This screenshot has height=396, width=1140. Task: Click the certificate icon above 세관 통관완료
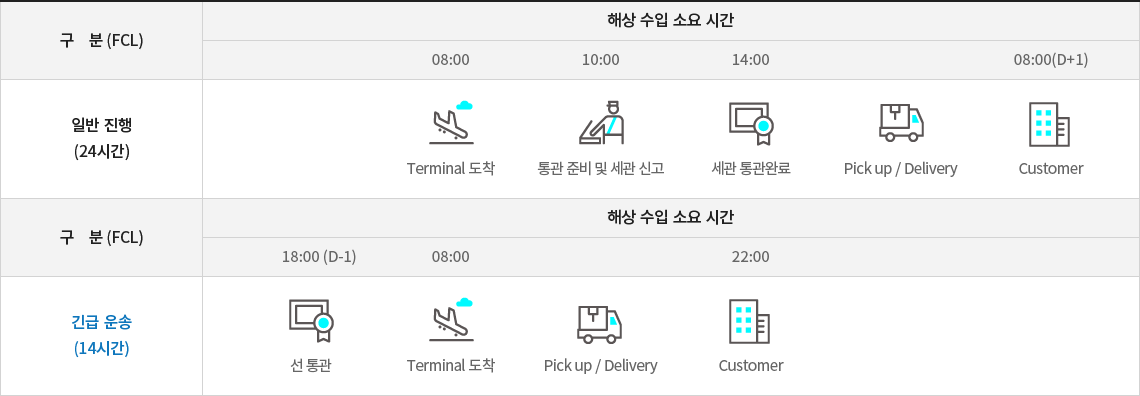pyautogui.click(x=751, y=124)
